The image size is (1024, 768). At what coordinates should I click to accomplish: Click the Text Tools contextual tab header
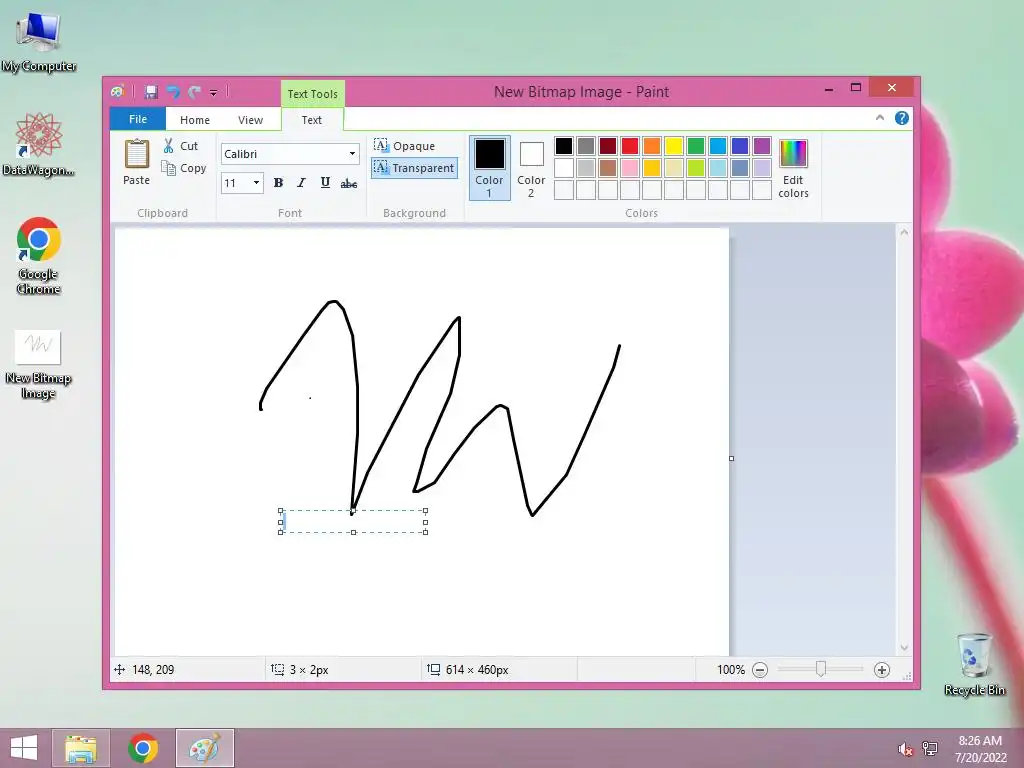[312, 93]
